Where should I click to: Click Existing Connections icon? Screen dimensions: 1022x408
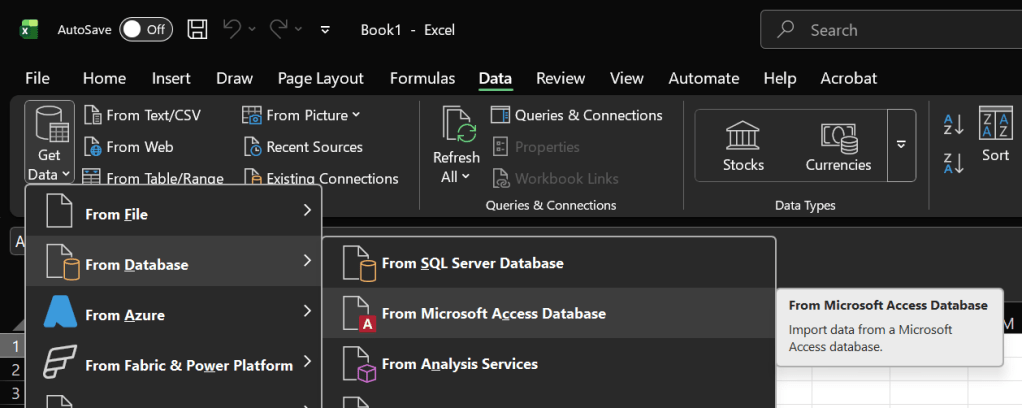[x=253, y=178]
